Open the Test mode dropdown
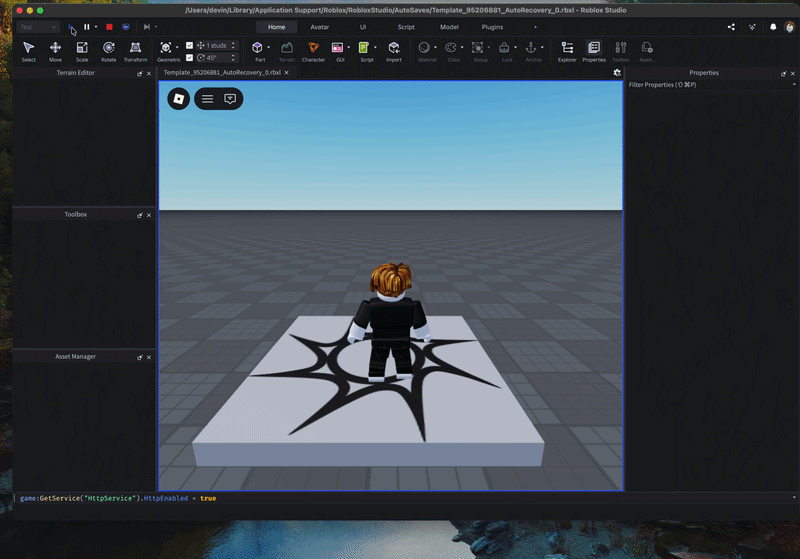800x559 pixels. (x=38, y=27)
